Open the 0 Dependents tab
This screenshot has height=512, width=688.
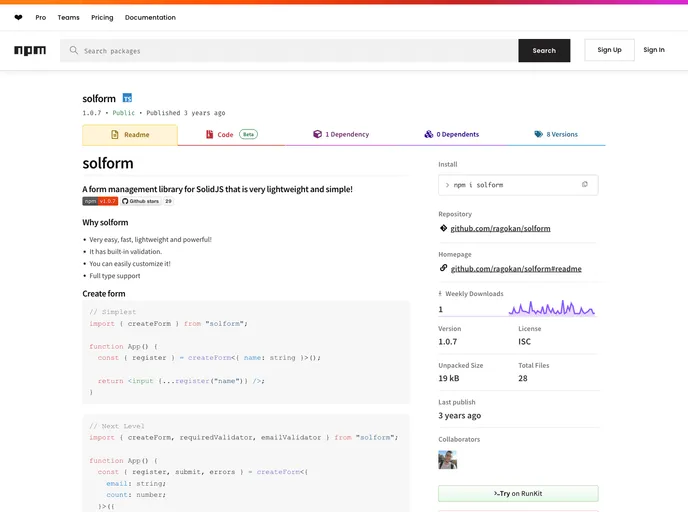[x=452, y=135]
